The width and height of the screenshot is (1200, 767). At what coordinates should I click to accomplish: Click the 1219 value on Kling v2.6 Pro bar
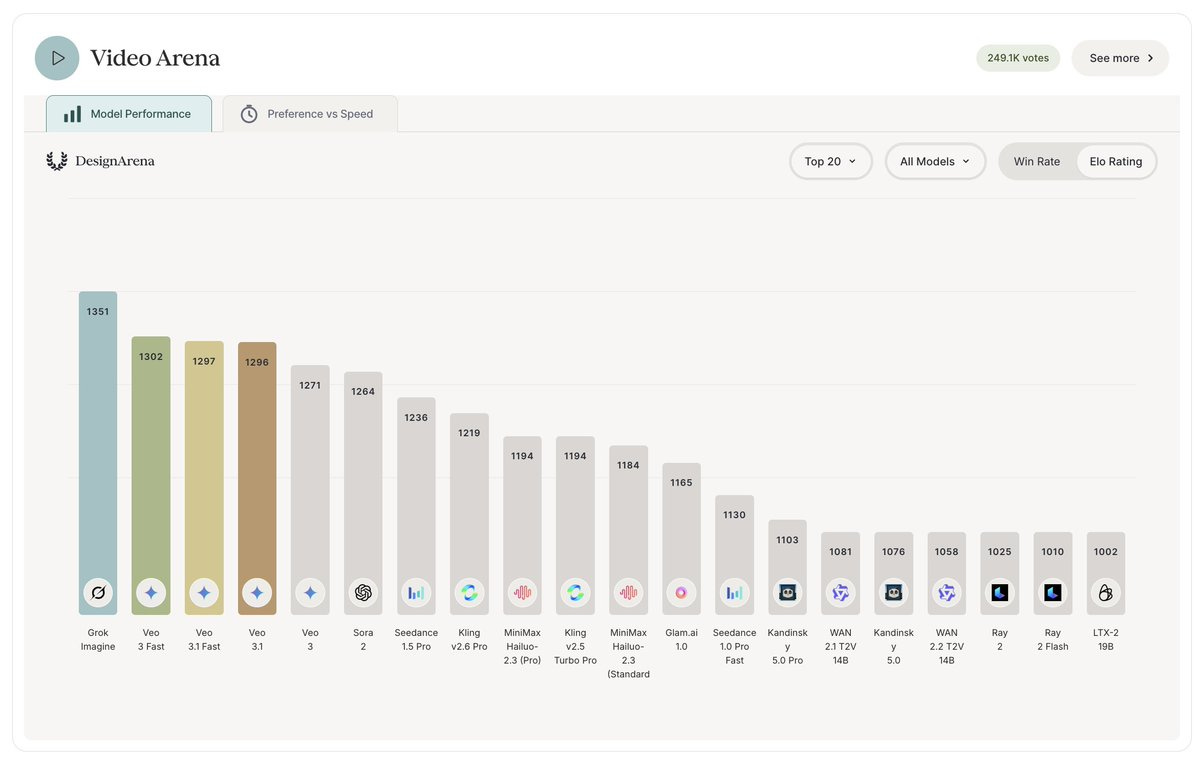pos(469,433)
